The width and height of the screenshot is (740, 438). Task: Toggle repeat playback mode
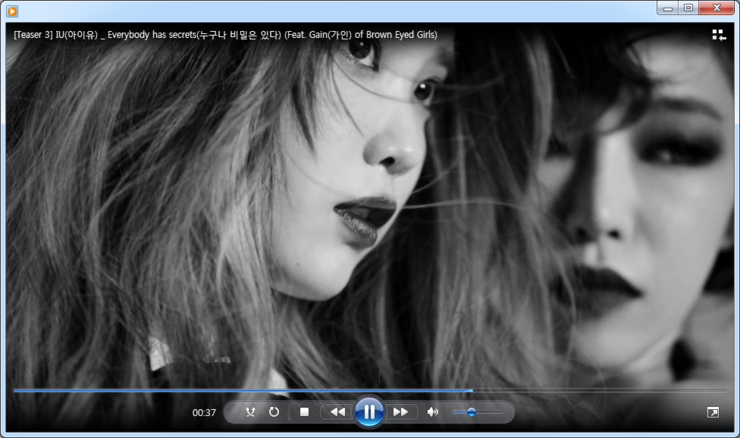[x=274, y=412]
